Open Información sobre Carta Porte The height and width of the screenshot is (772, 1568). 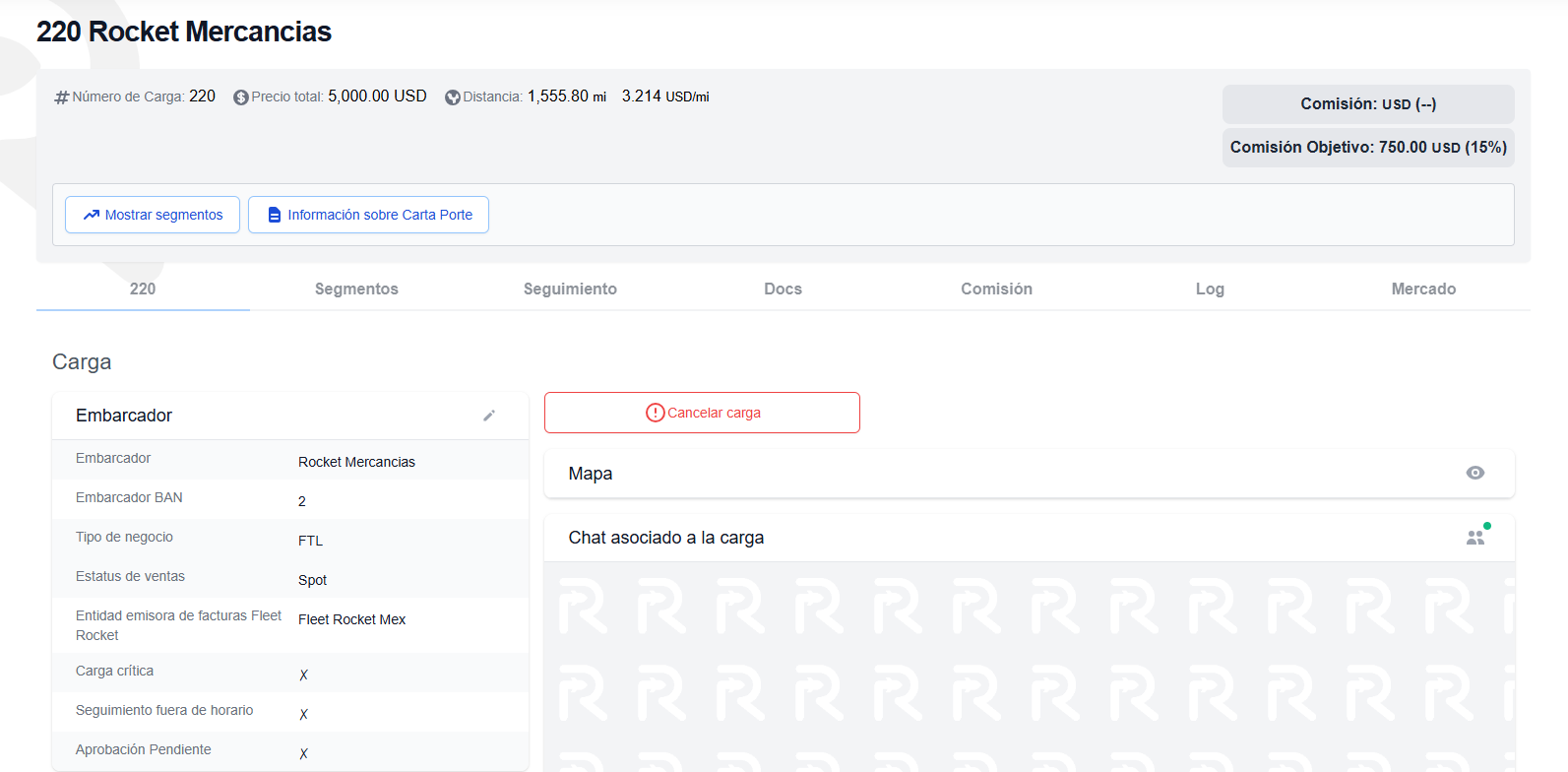pos(368,215)
